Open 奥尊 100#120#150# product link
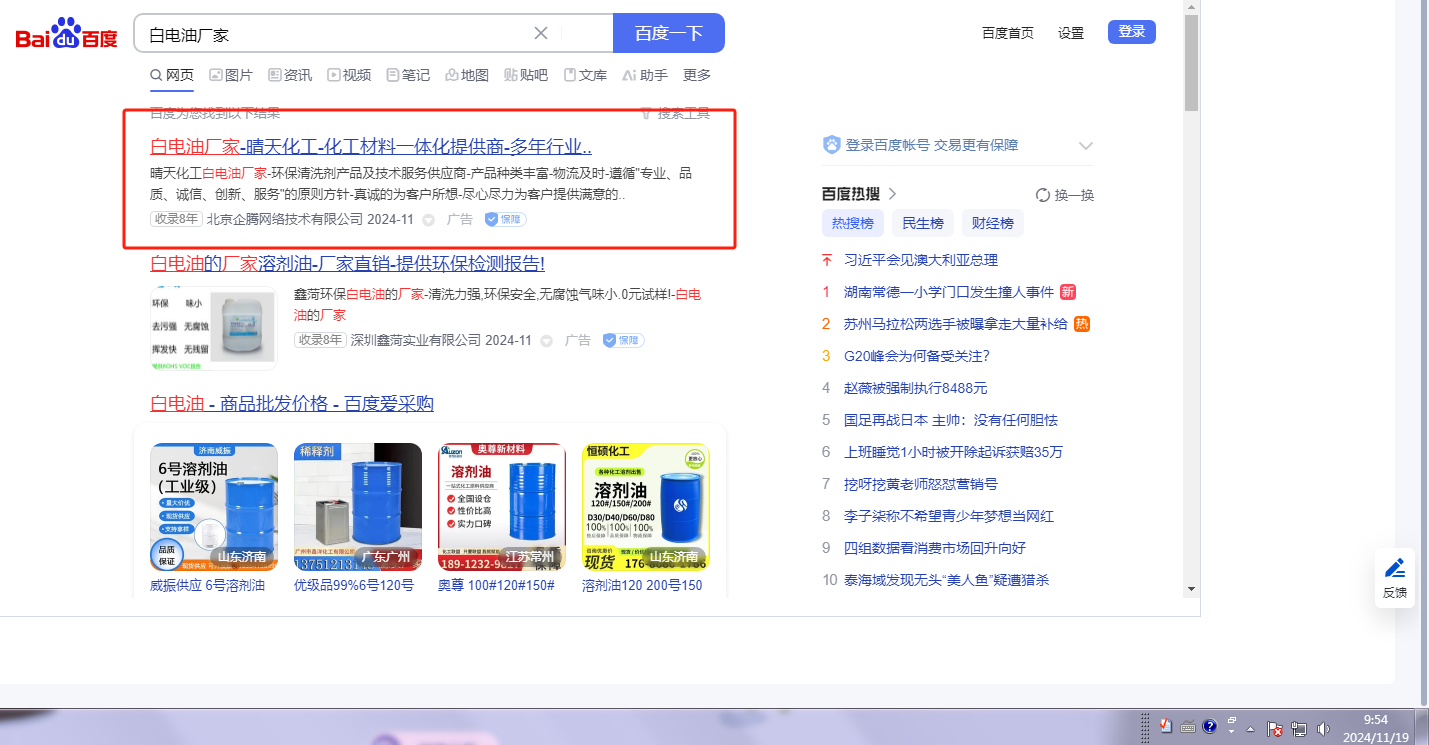Screen dimensions: 1429x745 (496, 585)
